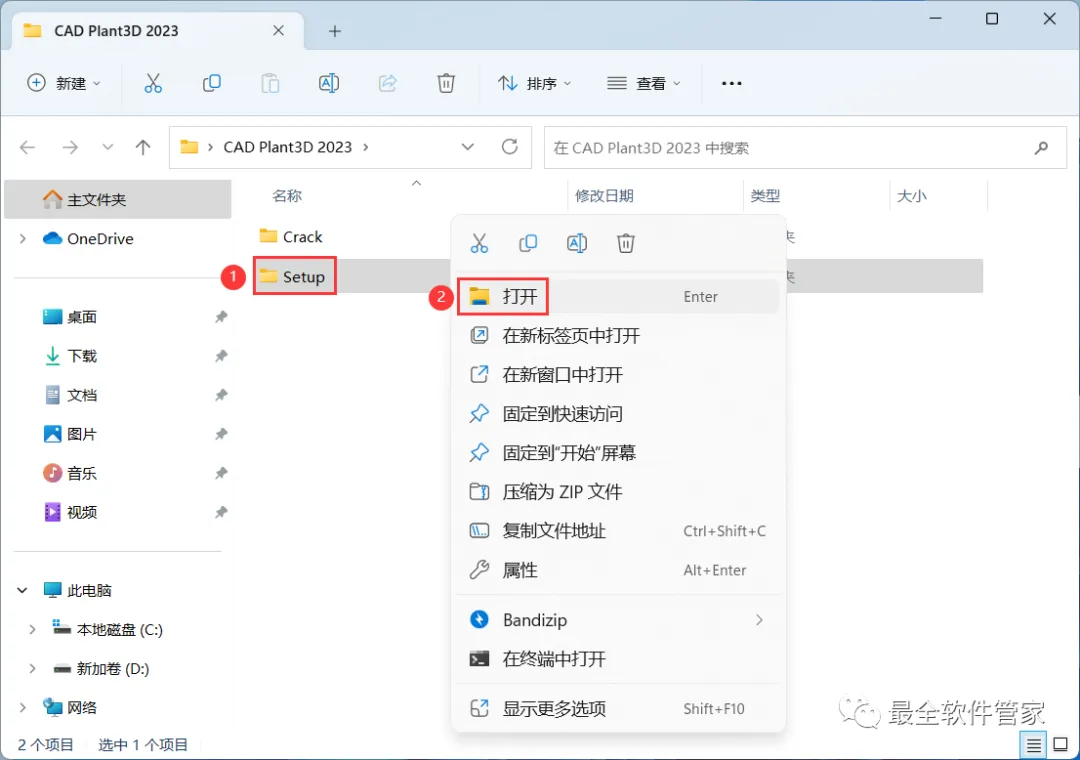Unpin 桌面 from quick access

point(220,317)
